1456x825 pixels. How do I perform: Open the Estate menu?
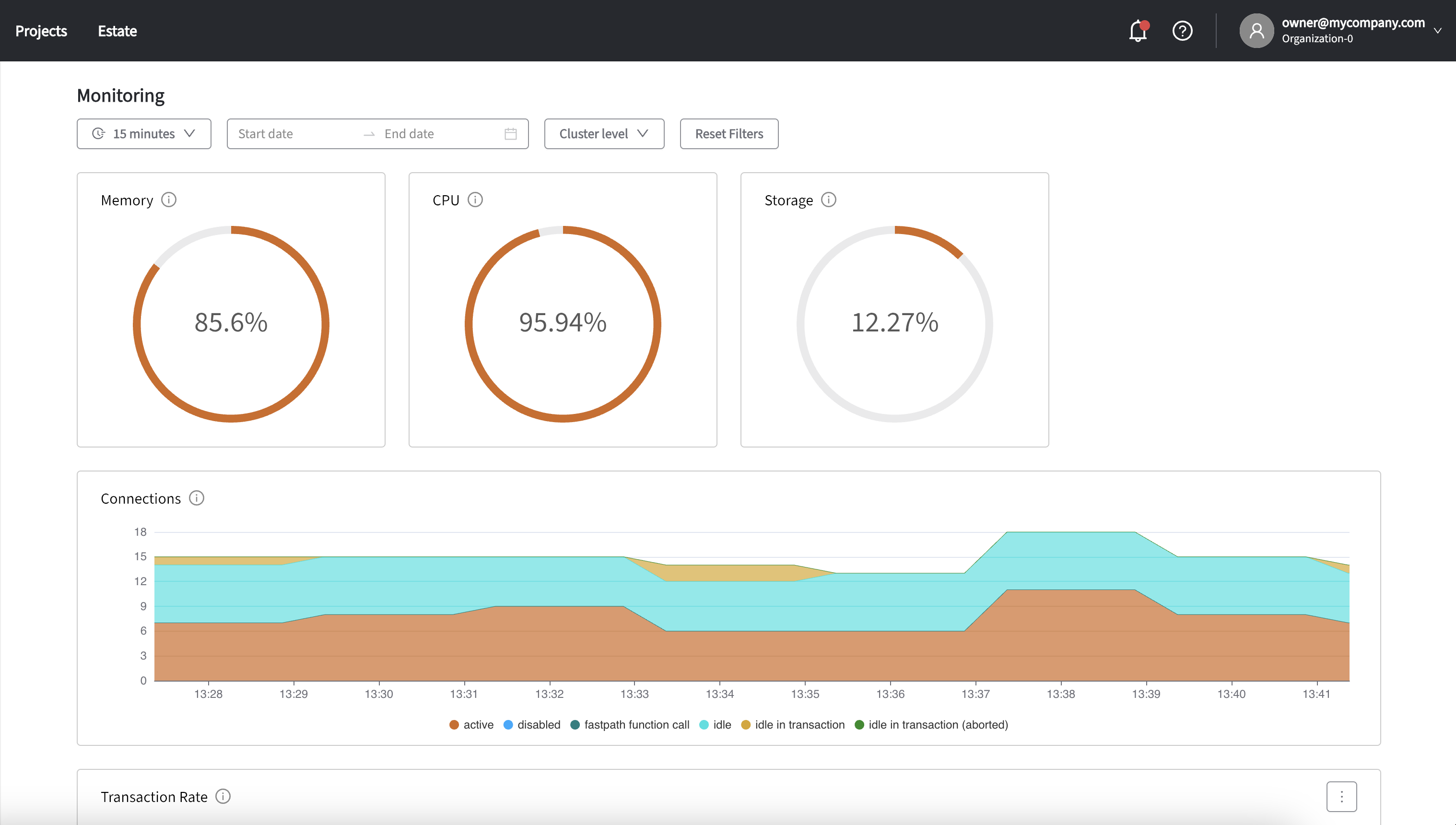(x=117, y=31)
